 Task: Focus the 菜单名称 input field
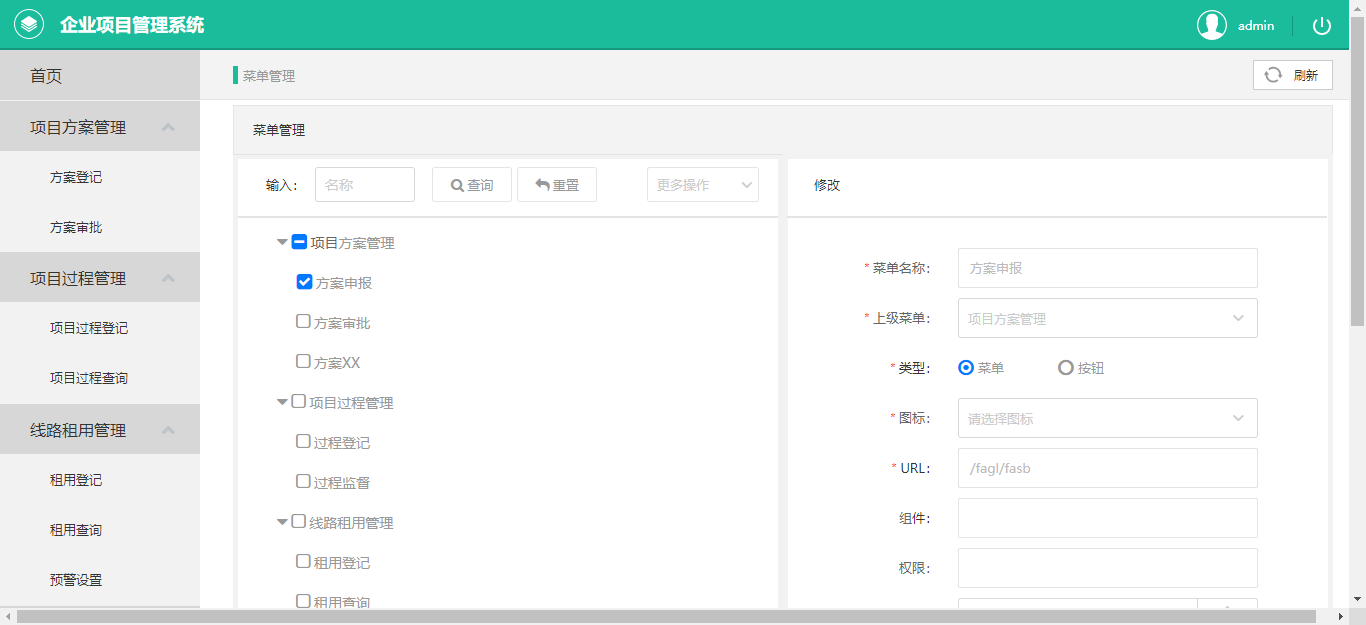pyautogui.click(x=1108, y=268)
